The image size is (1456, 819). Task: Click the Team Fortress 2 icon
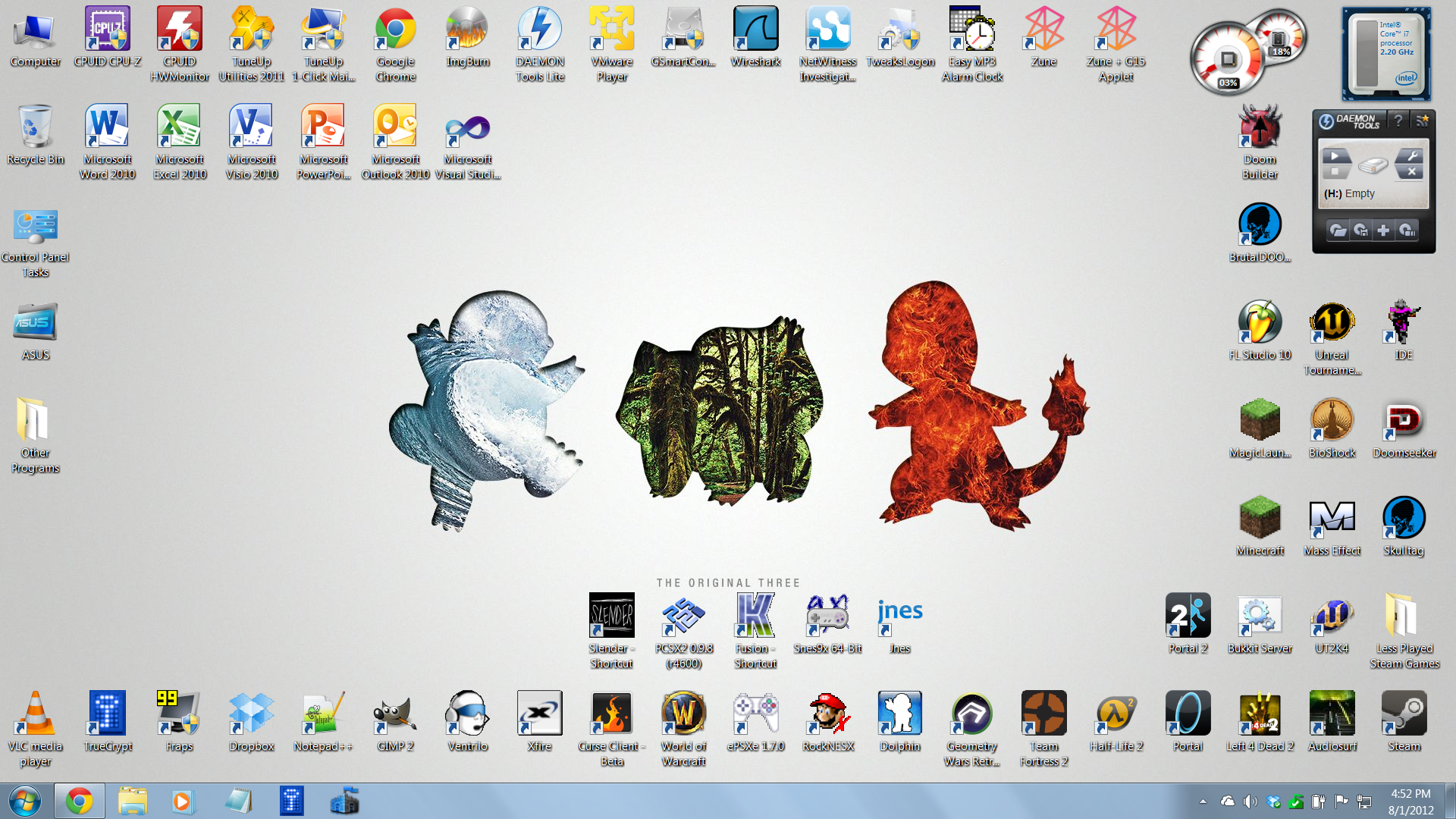point(1043,714)
